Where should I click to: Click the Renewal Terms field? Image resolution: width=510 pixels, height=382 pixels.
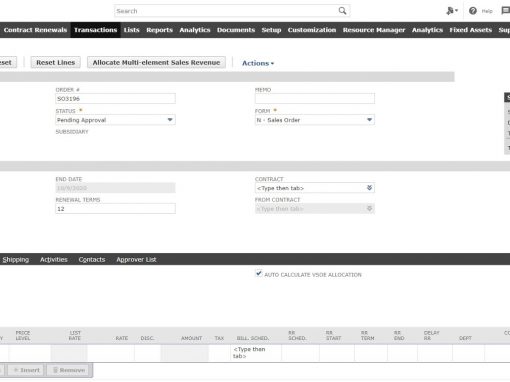tap(115, 209)
